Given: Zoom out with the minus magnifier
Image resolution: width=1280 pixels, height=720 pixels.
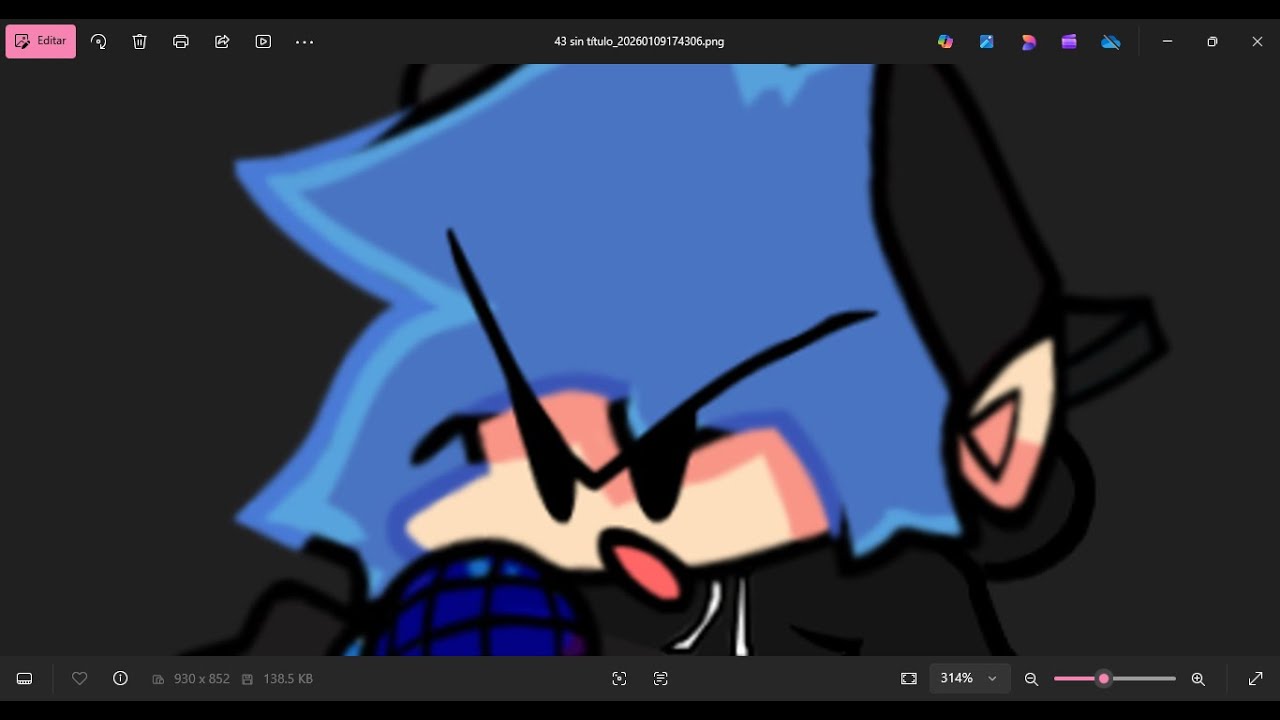Looking at the screenshot, I should [1031, 679].
